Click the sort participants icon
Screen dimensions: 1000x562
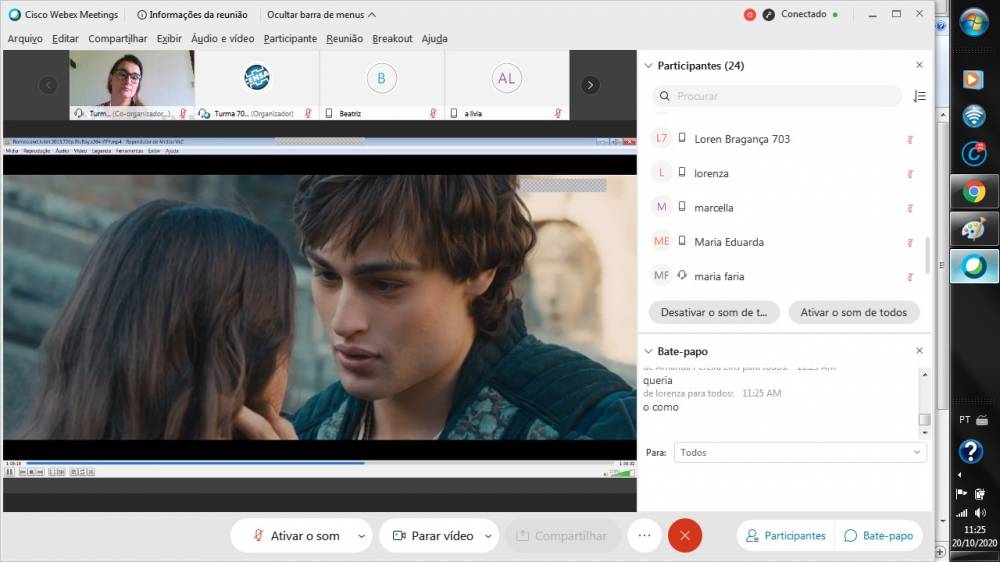[x=919, y=96]
